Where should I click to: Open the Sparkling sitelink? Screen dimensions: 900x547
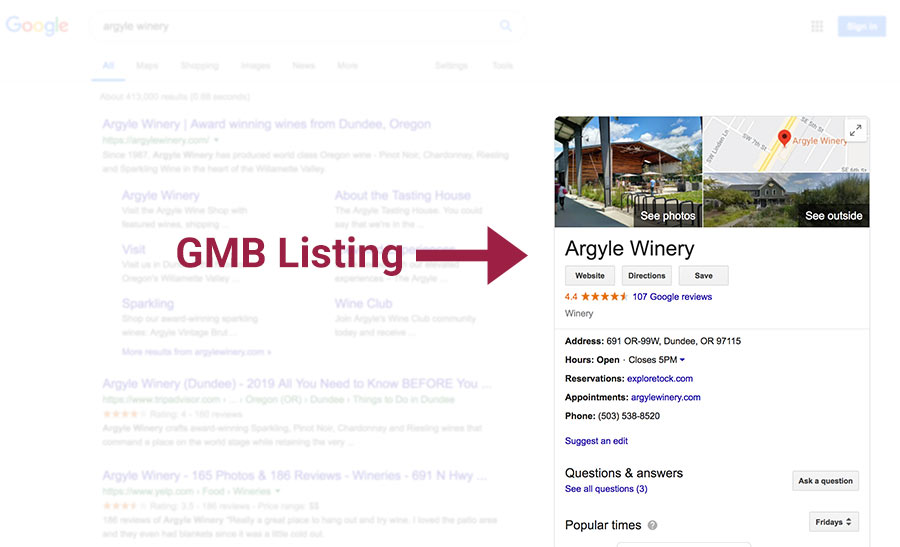tap(148, 304)
